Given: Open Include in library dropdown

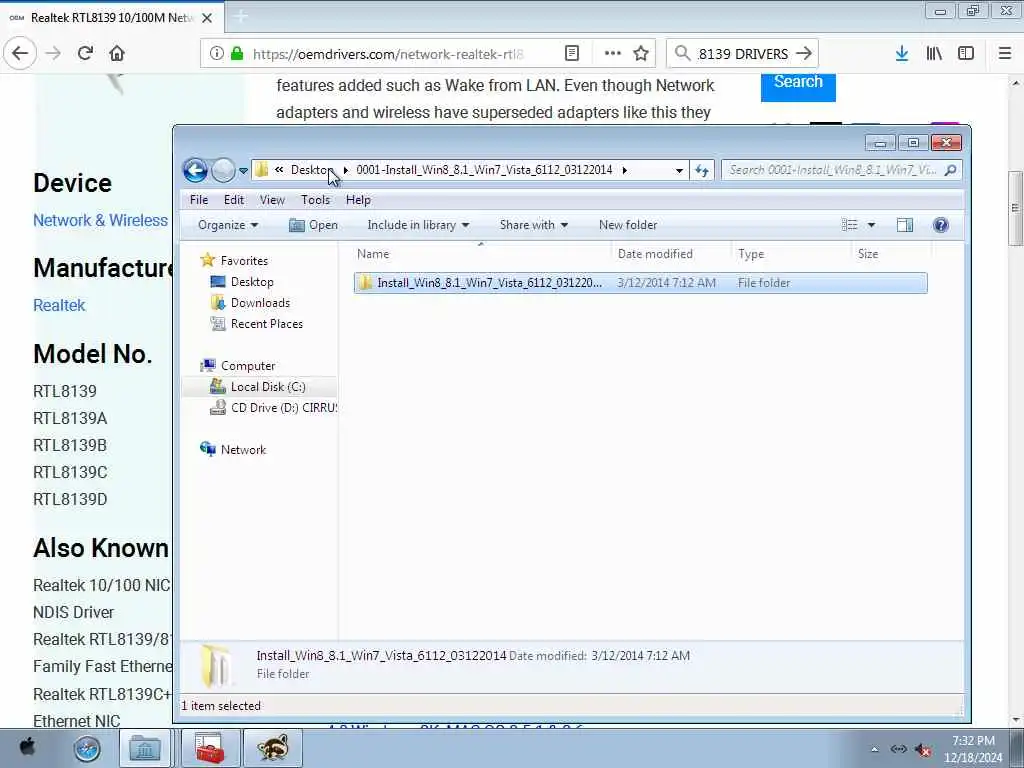Looking at the screenshot, I should point(418,225).
